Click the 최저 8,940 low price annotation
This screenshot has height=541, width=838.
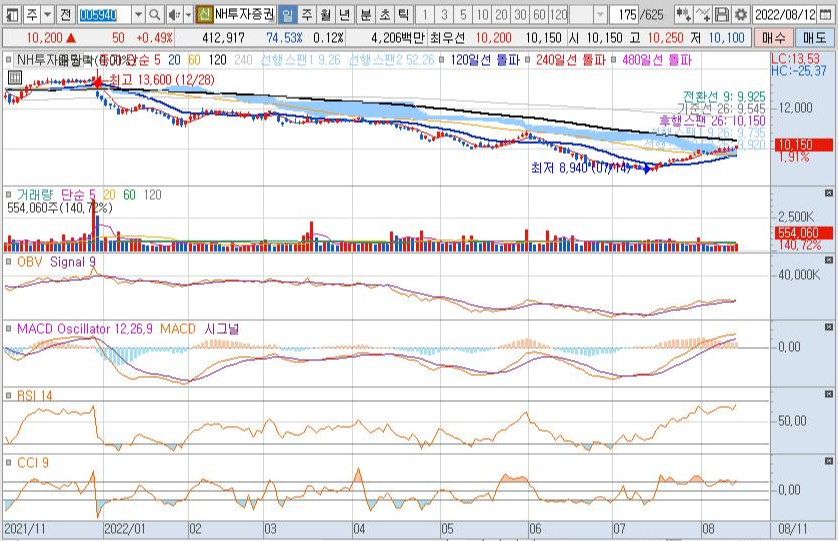(x=581, y=168)
